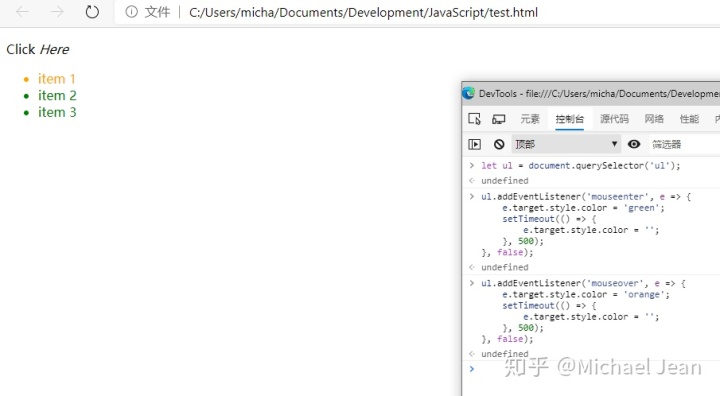
Task: Show the console sidebar icon
Action: point(474,144)
